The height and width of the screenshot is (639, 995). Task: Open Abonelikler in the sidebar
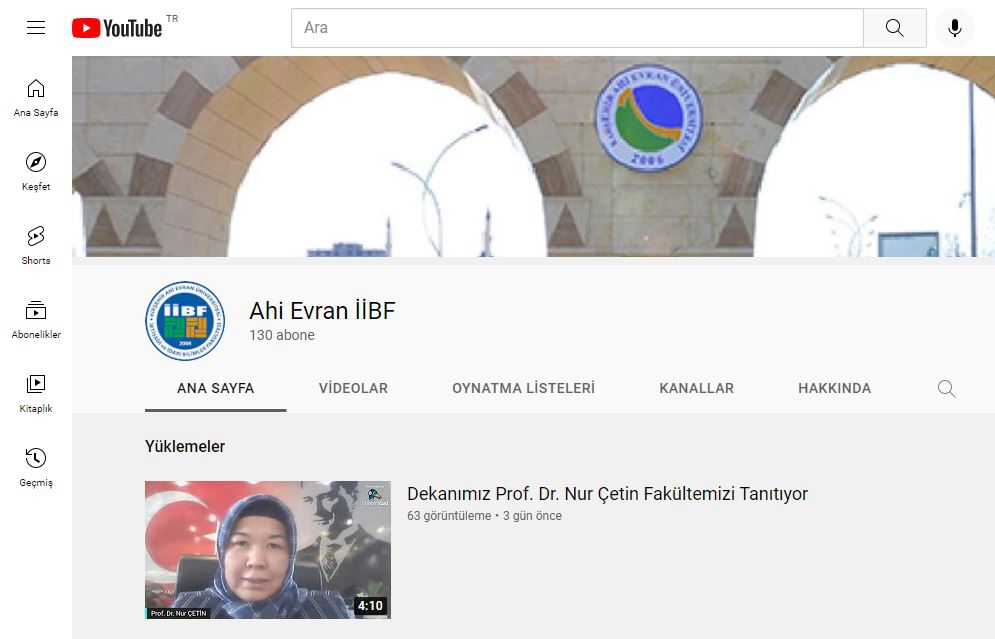36,320
